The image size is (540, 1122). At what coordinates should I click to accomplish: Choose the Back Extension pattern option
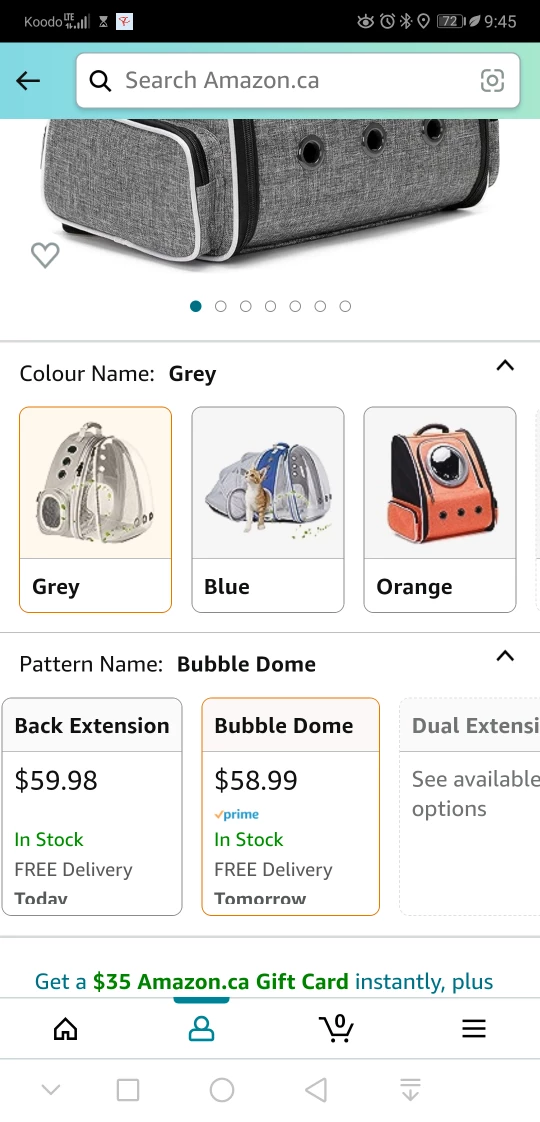(x=92, y=806)
